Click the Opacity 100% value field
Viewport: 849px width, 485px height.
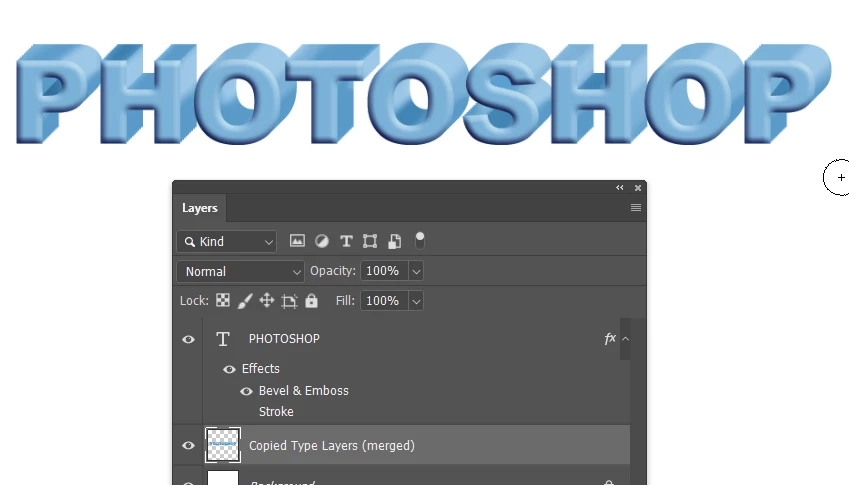pyautogui.click(x=384, y=271)
